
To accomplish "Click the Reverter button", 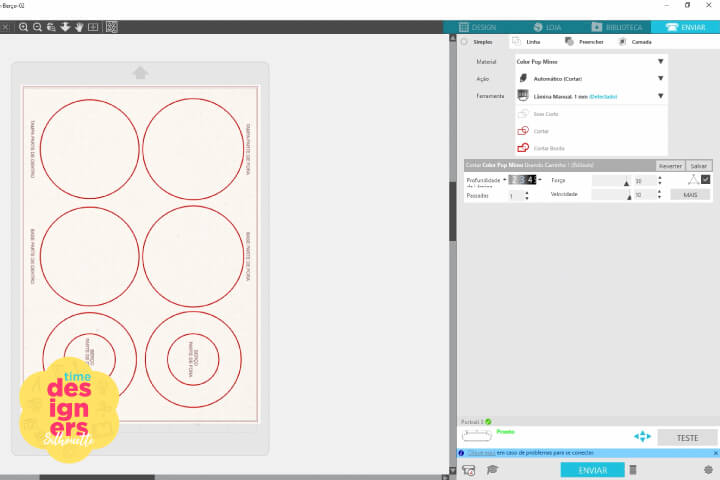I will click(670, 166).
